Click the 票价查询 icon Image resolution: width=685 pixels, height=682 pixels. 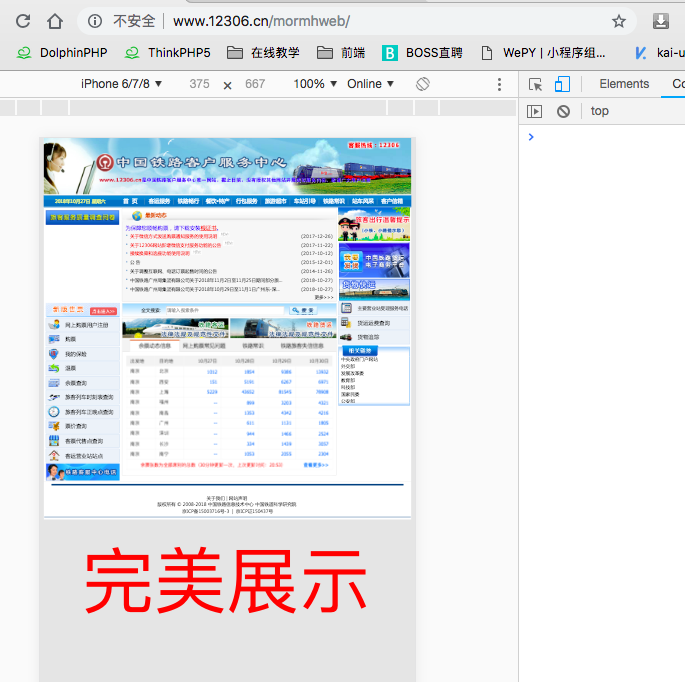[x=54, y=426]
